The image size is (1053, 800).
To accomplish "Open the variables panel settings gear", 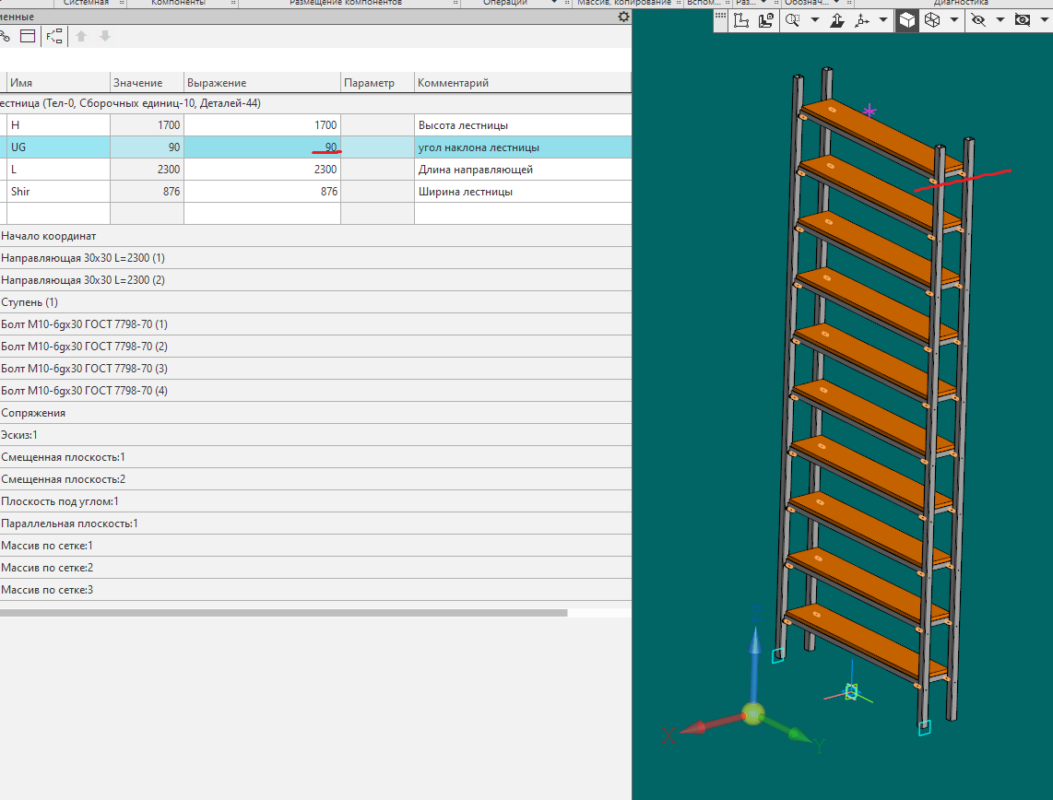I will point(623,17).
